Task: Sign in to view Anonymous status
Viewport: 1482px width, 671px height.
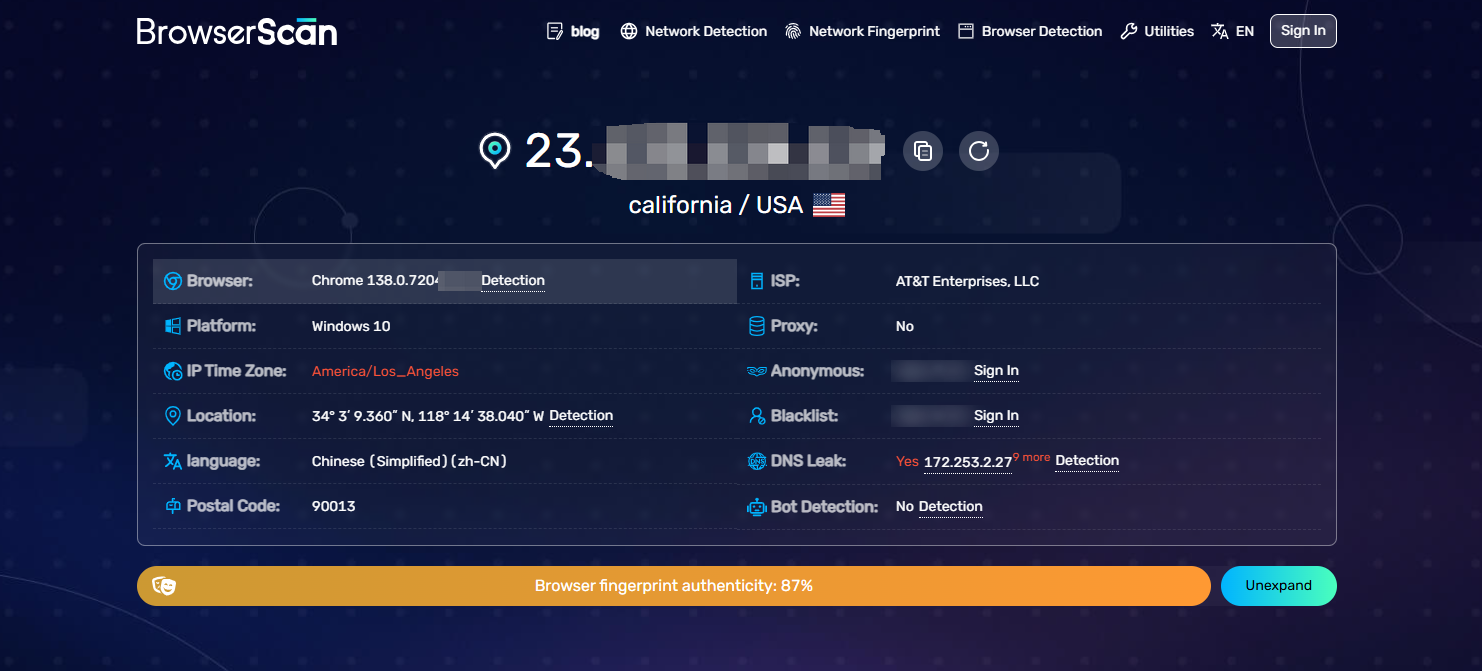Action: pos(996,371)
